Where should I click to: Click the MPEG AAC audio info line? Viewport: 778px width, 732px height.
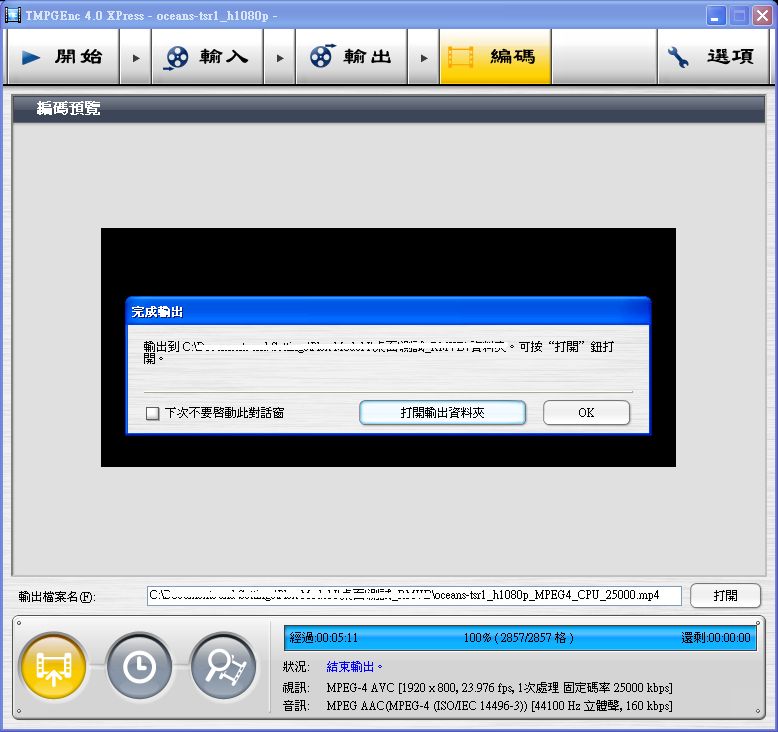coord(499,706)
